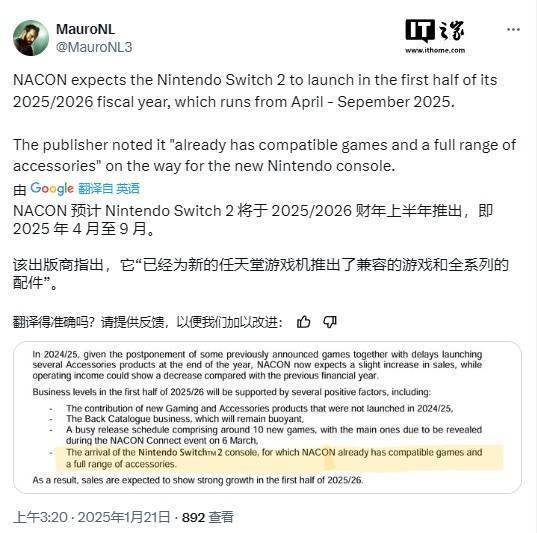Open the MauroNL display name link
This screenshot has height=533, width=537.
point(85,29)
